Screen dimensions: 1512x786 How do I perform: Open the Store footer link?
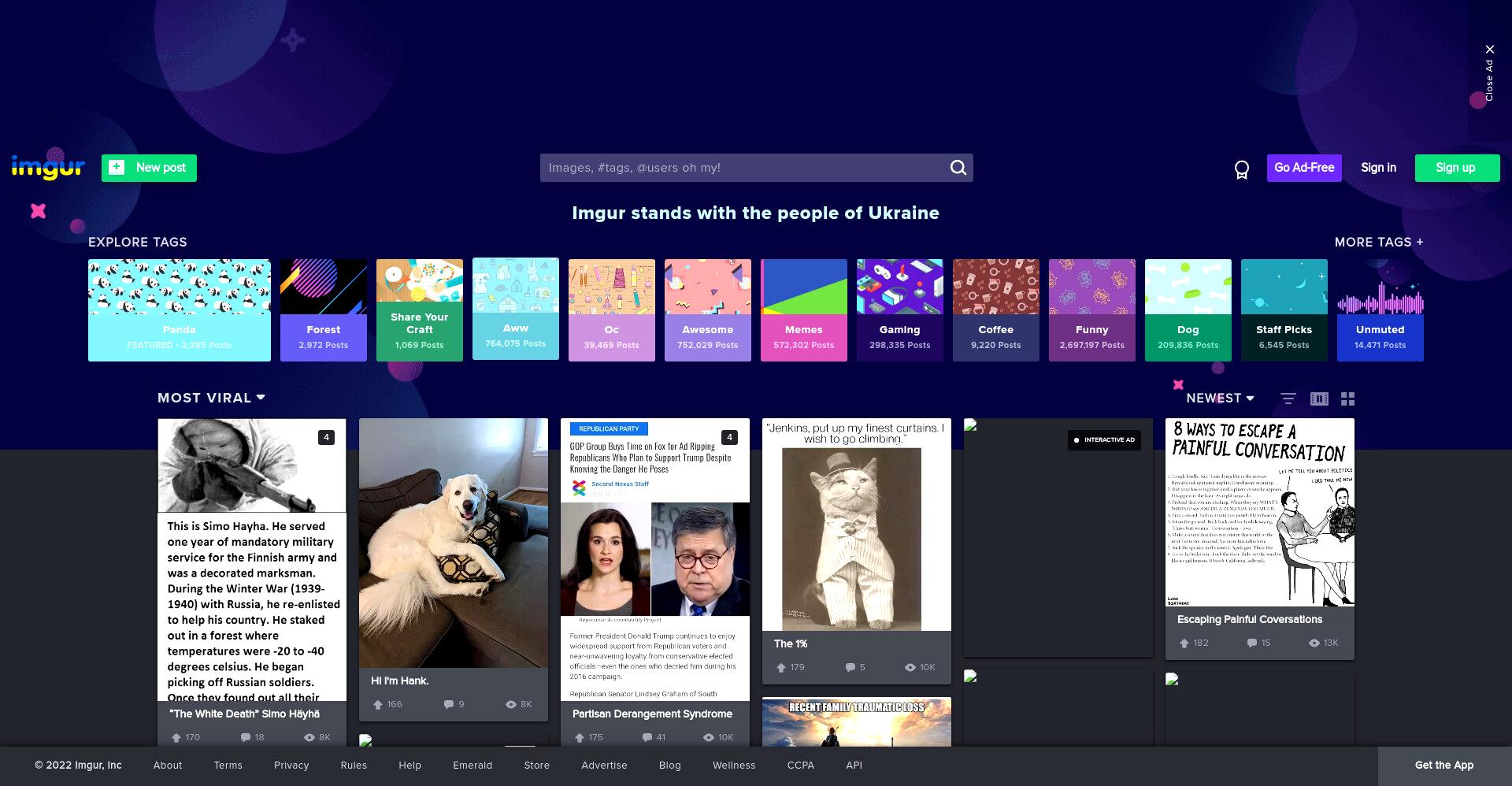click(x=537, y=766)
